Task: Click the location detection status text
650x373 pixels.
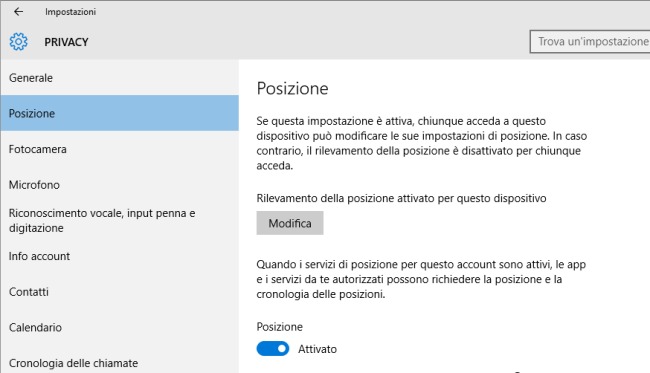Action: [x=401, y=198]
